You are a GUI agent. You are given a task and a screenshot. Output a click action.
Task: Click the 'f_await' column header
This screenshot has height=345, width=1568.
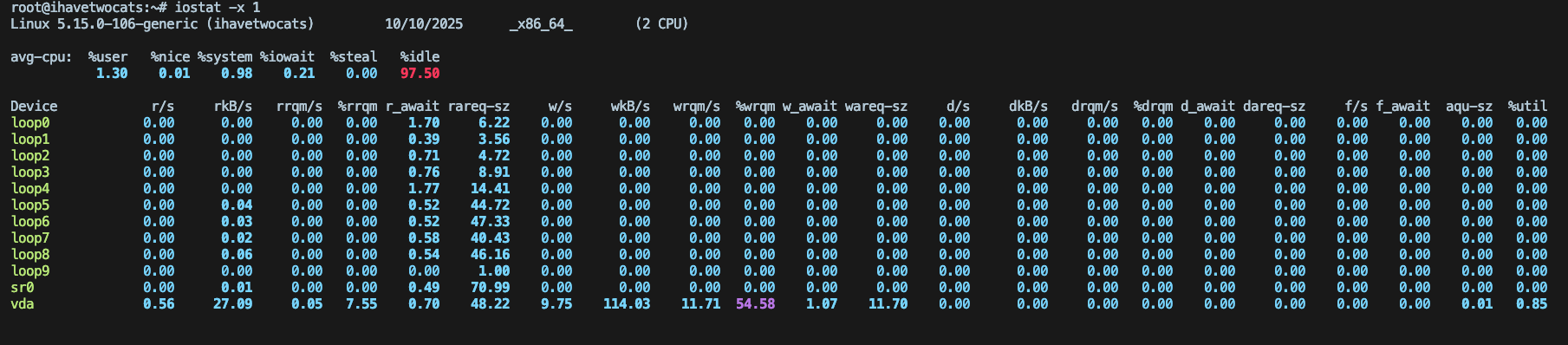pyautogui.click(x=1403, y=107)
